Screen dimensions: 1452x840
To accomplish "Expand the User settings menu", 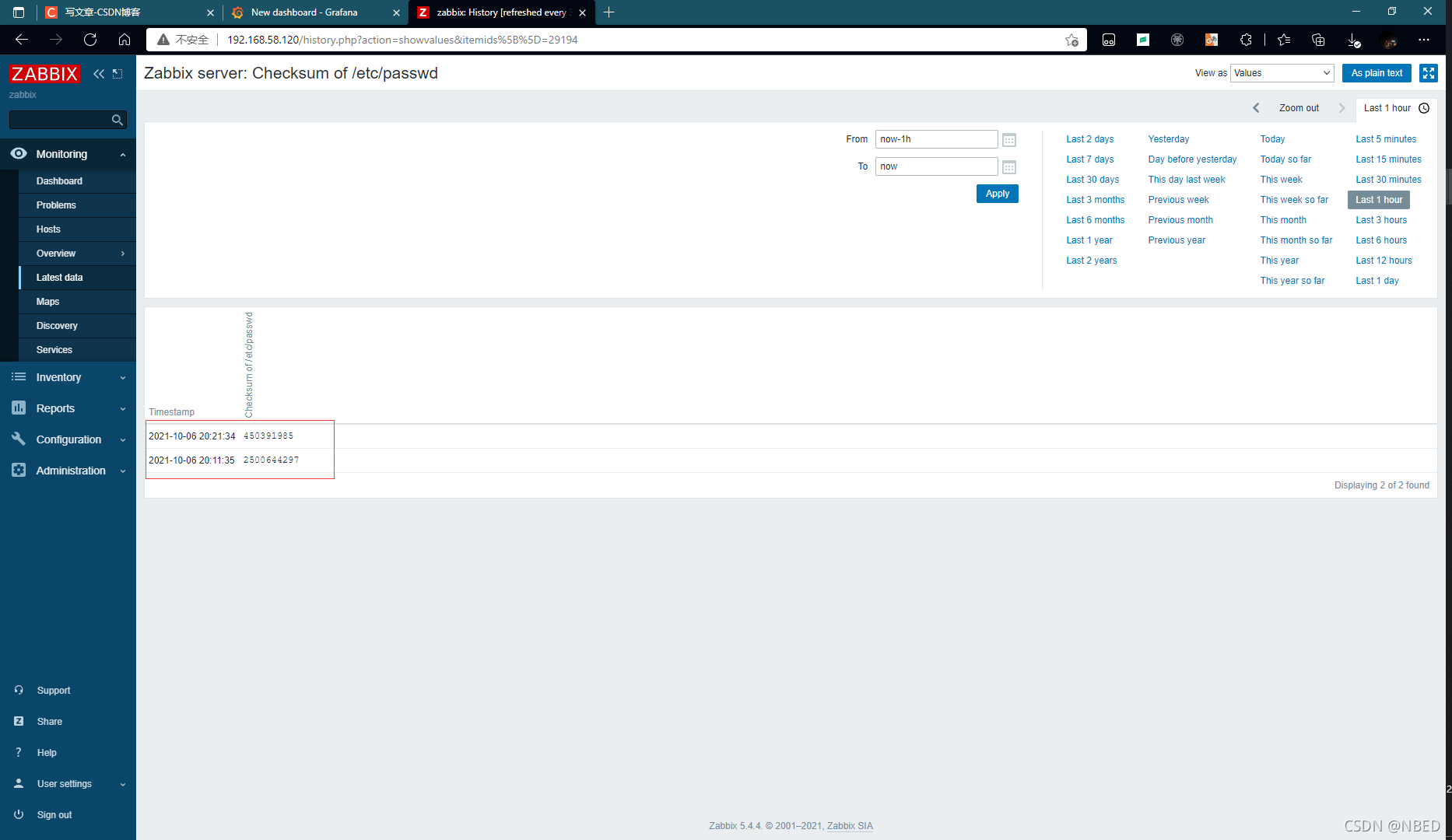I will 68,784.
